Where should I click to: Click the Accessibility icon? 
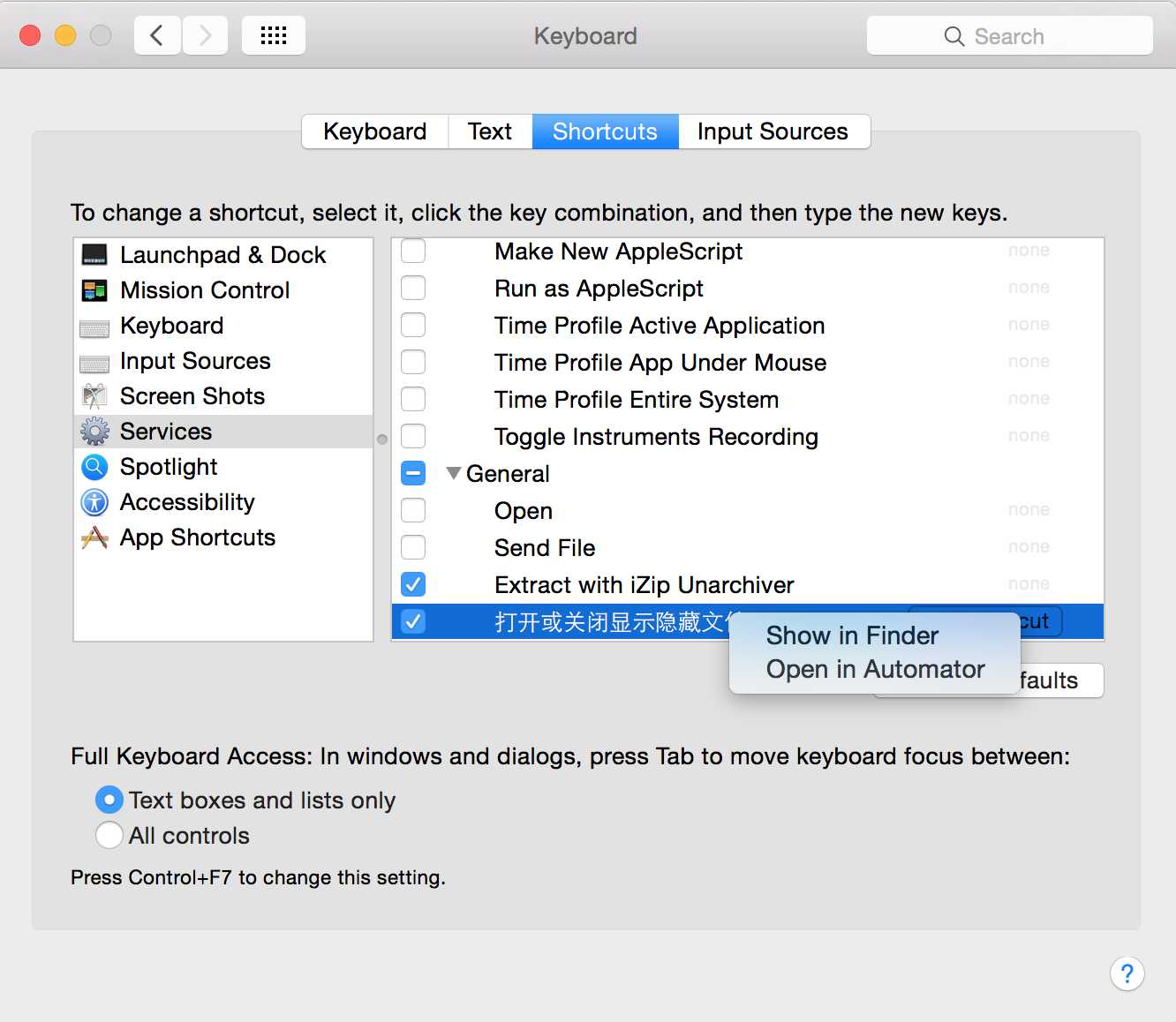click(94, 502)
